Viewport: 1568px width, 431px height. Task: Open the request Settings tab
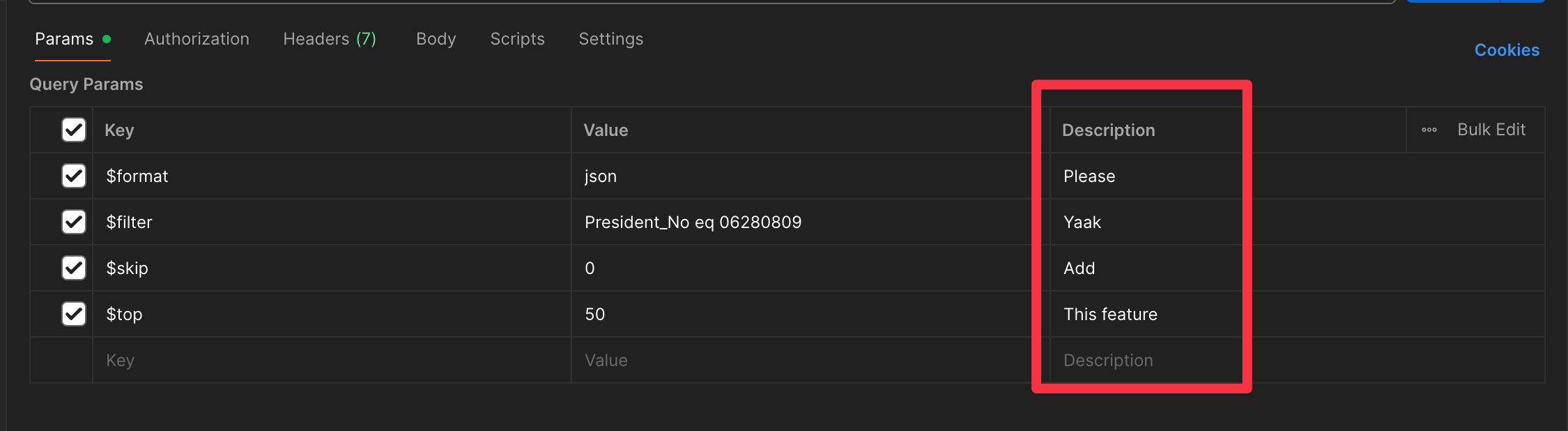pos(610,39)
